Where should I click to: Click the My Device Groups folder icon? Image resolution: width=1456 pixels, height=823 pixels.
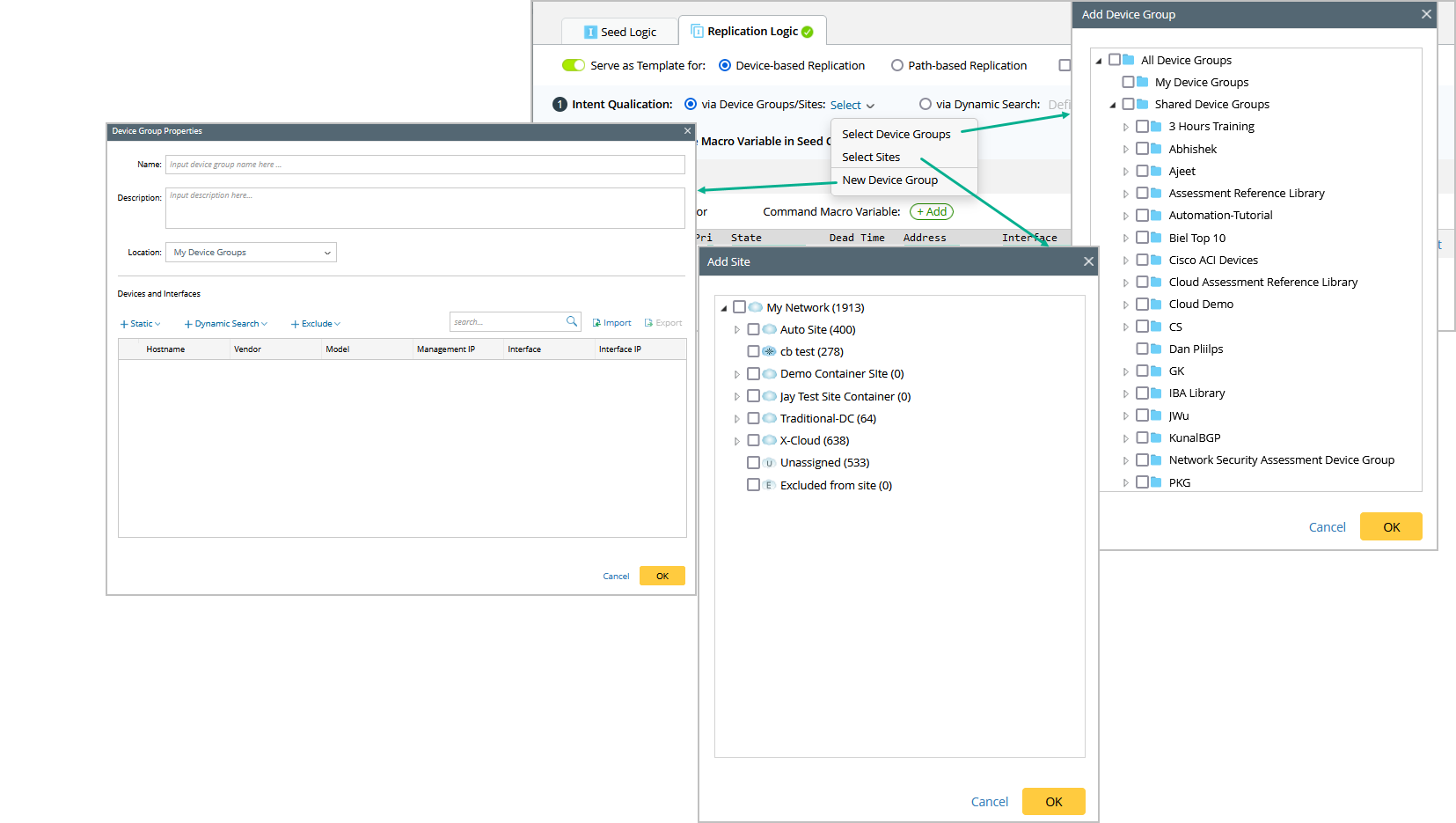pos(1143,82)
